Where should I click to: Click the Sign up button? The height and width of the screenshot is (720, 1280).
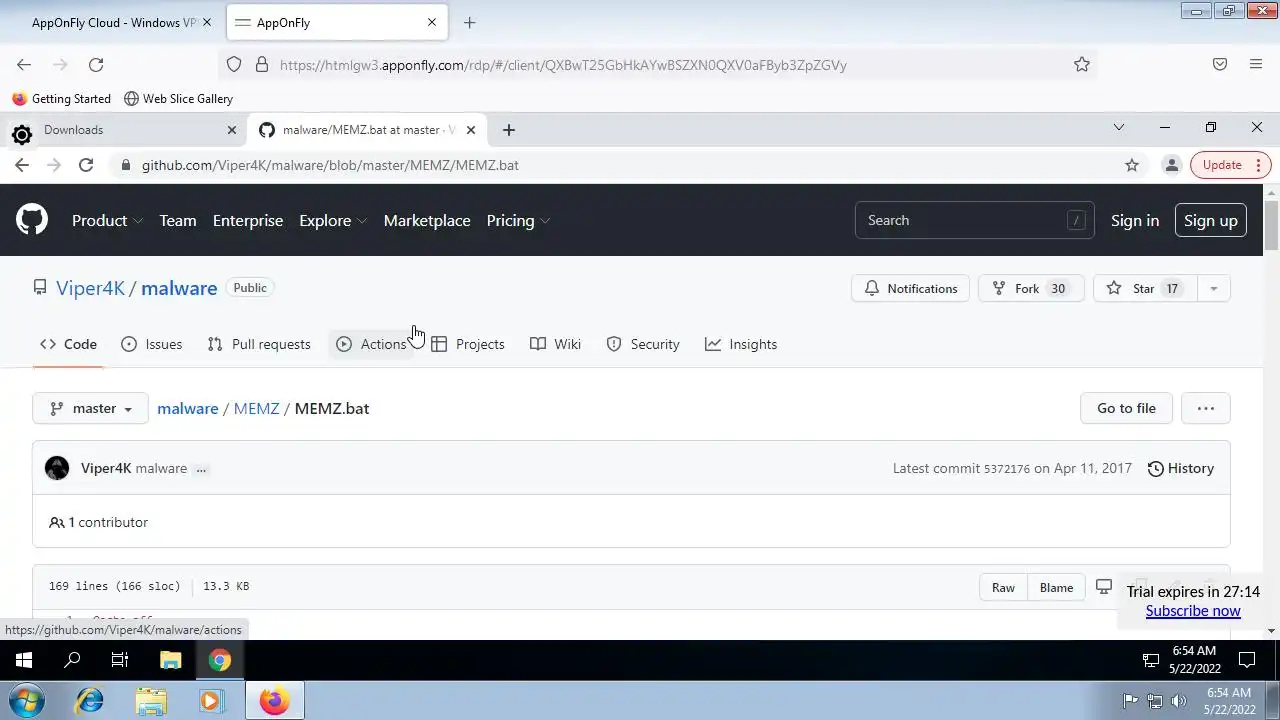pyautogui.click(x=1210, y=220)
